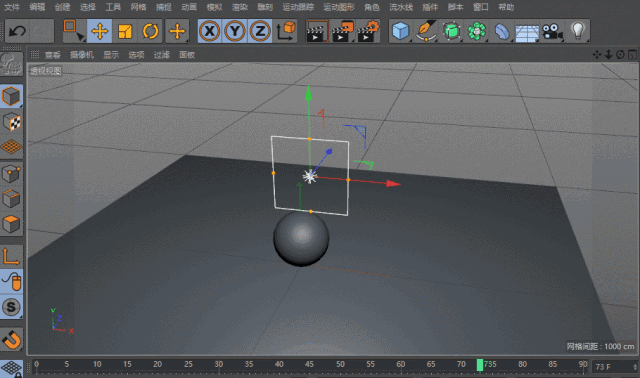Enable Texture mode checkered cube
This screenshot has width=640, height=378.
(11, 122)
